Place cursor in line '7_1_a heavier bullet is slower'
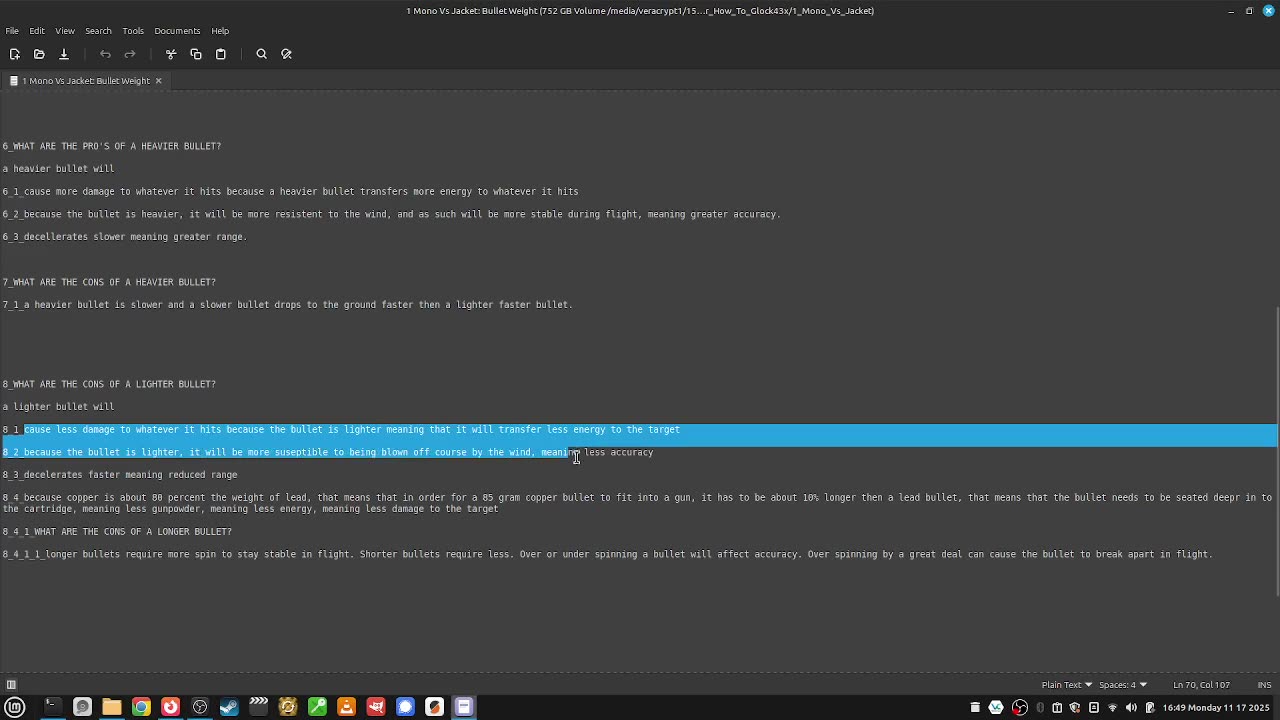Screen dimensions: 1280x720 (288, 305)
